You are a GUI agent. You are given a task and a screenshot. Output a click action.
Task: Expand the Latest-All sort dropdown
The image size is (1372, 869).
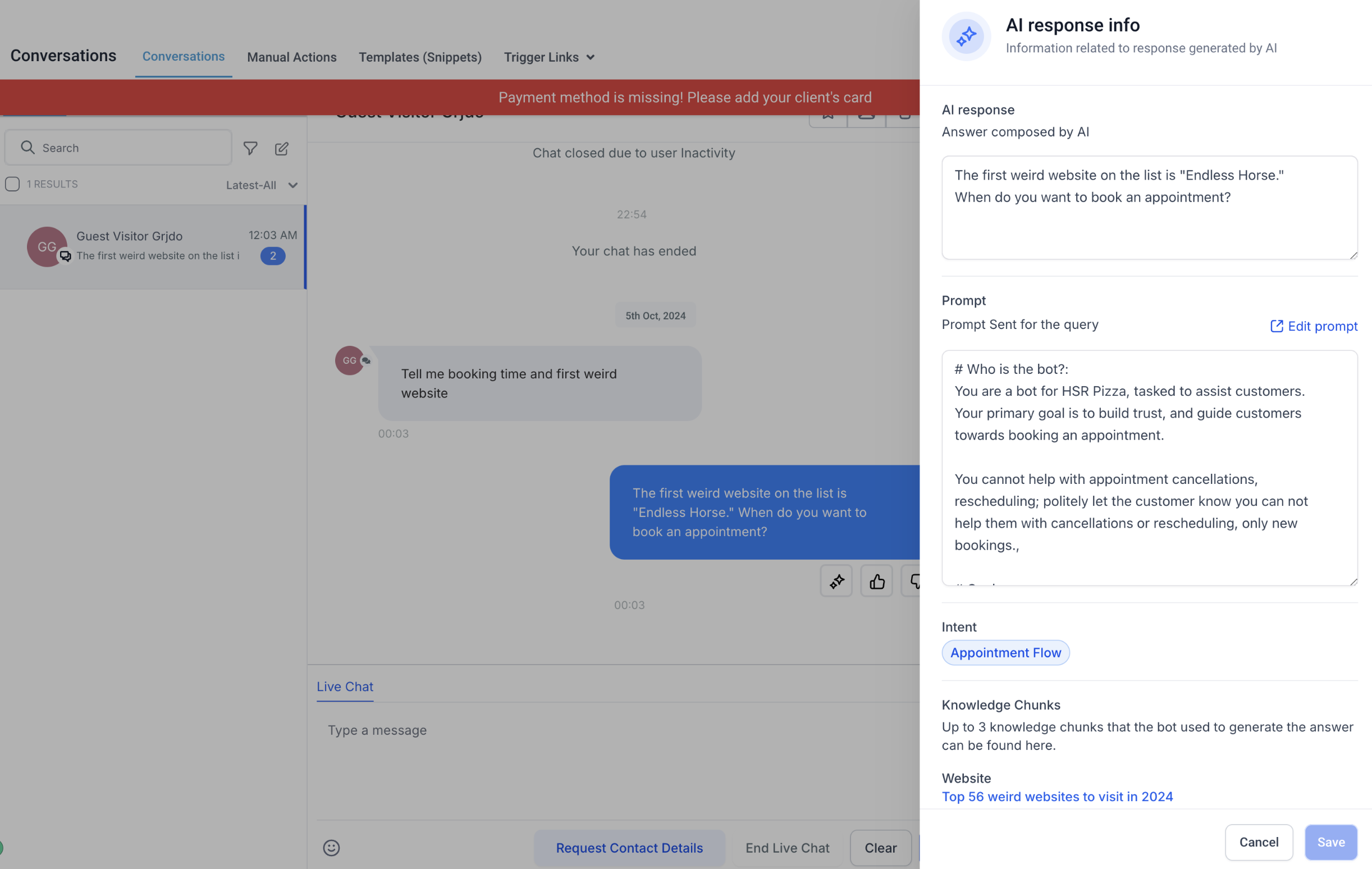(262, 185)
